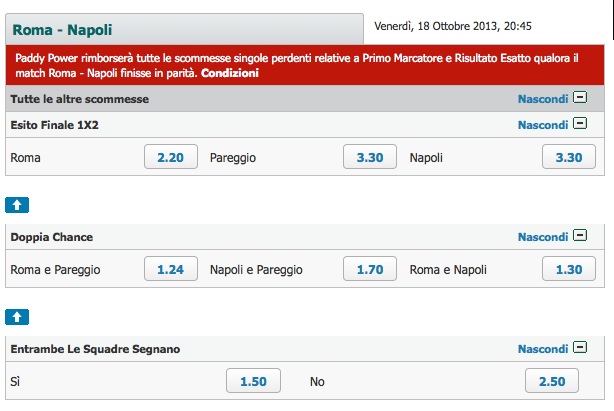Select No odds 2.50 both teams score

(x=552, y=381)
